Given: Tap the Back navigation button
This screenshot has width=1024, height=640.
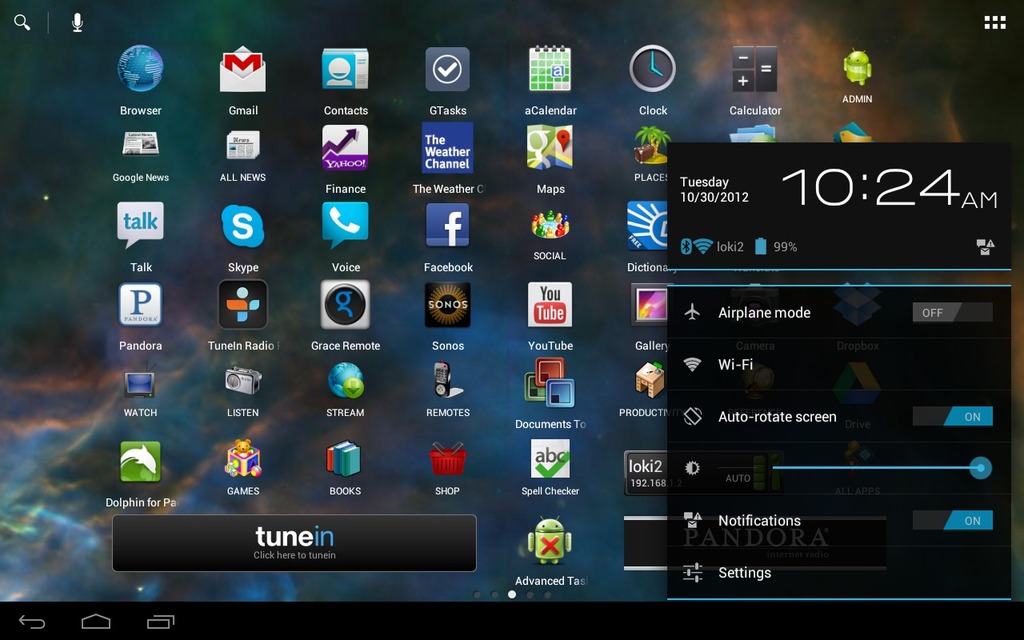Looking at the screenshot, I should pos(32,622).
